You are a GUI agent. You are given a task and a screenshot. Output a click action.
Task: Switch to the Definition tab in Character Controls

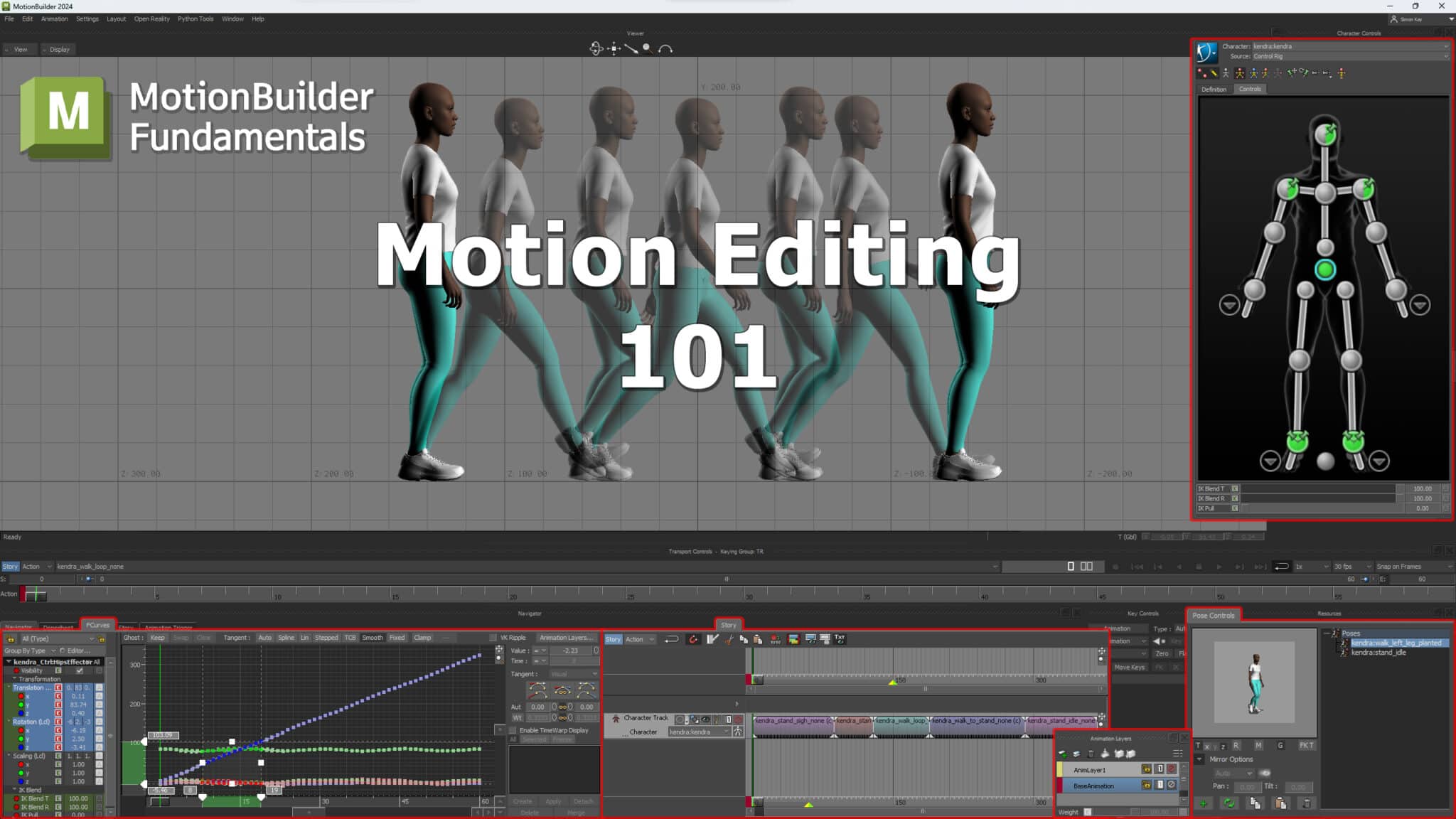coord(1214,89)
